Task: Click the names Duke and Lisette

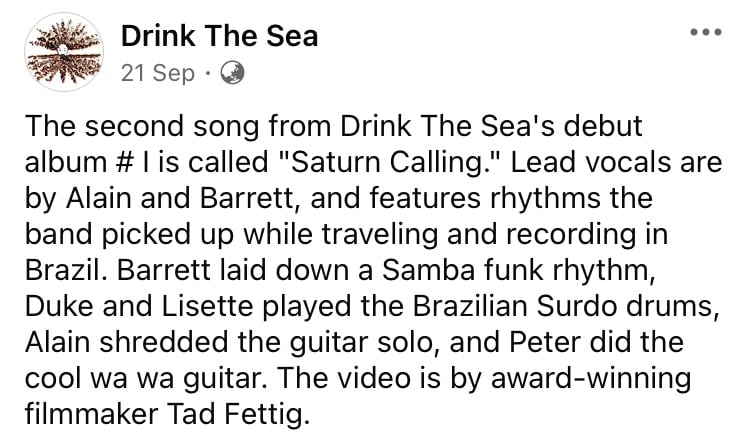Action: (139, 306)
